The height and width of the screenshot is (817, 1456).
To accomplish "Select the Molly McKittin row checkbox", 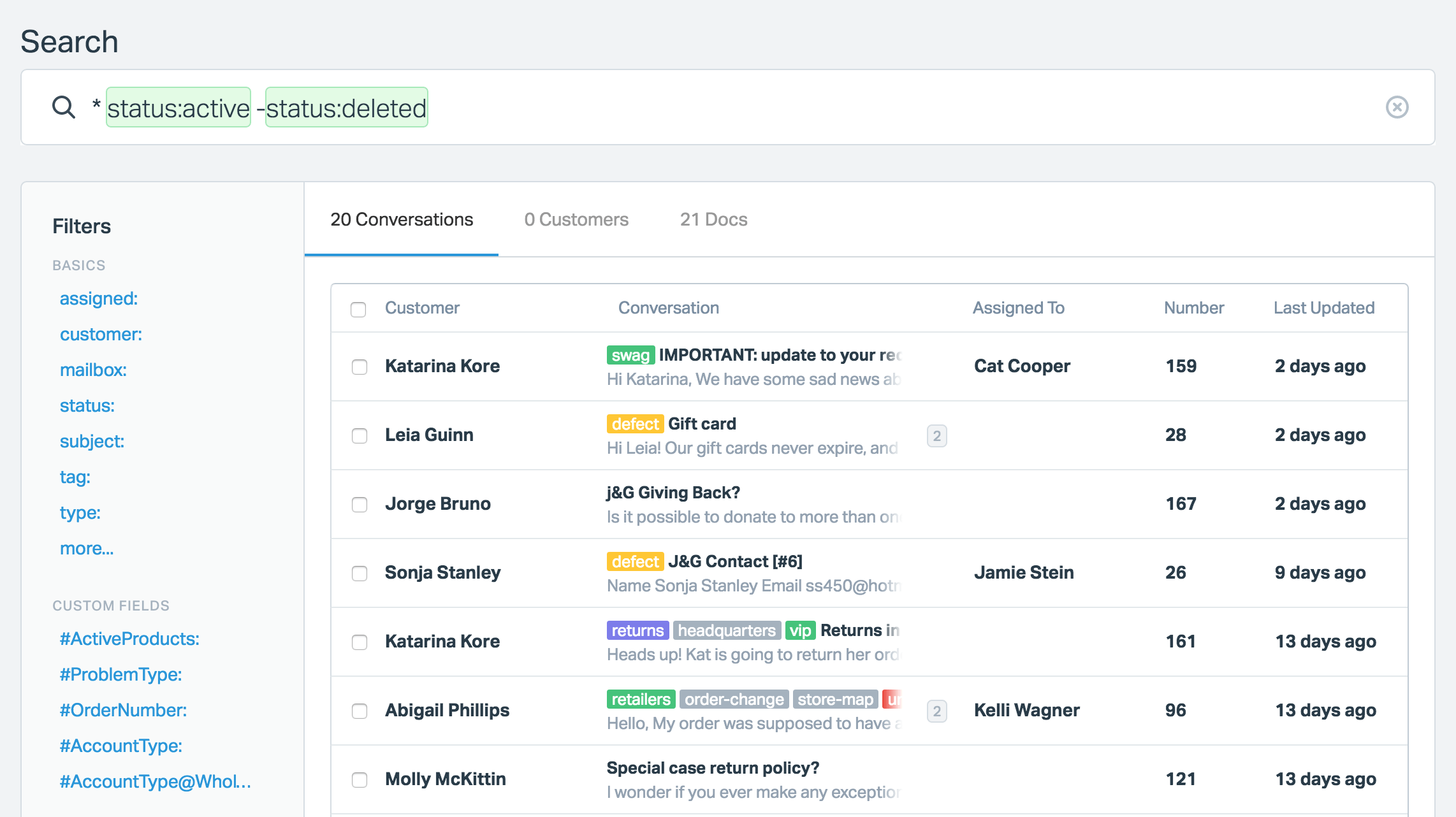I will click(360, 780).
